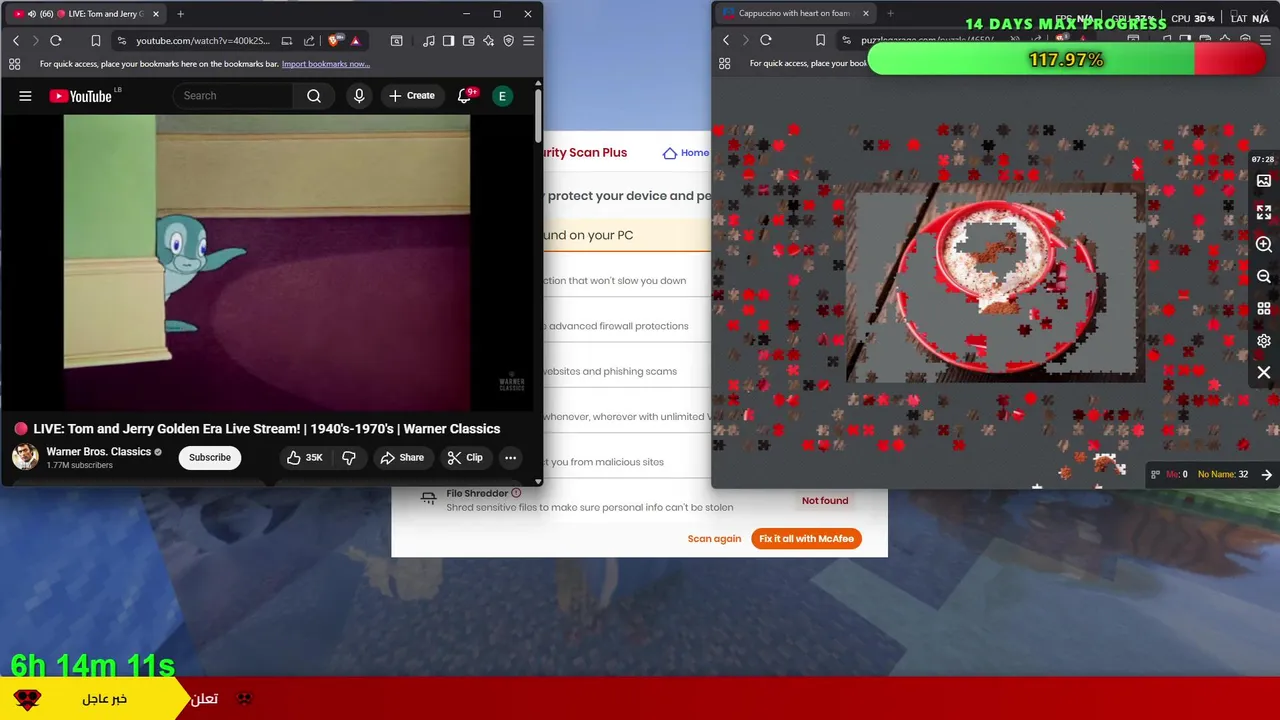Open the Brave Wallet icon
The width and height of the screenshot is (1280, 720).
click(469, 41)
